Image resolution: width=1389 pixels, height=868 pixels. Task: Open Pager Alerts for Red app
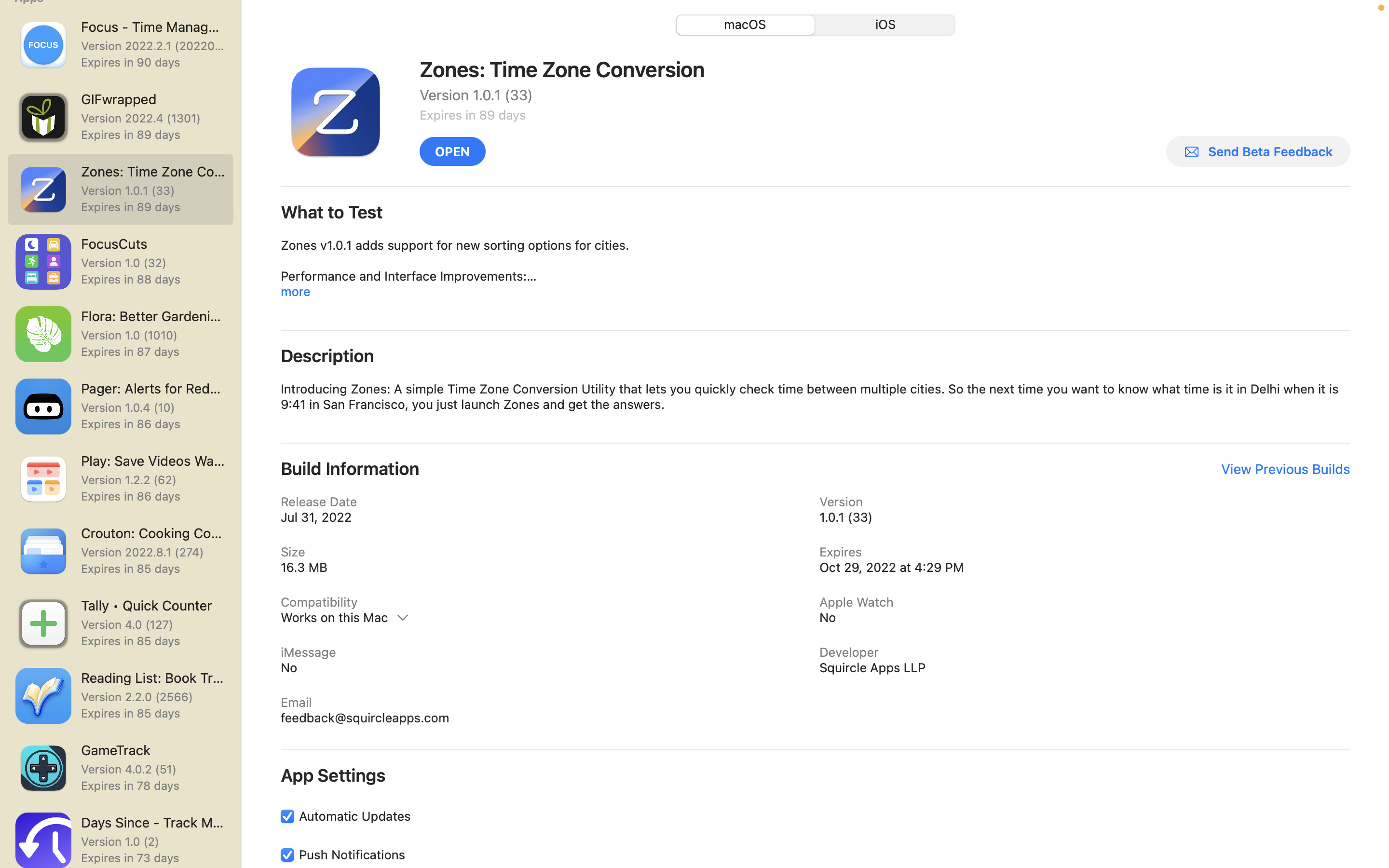tap(120, 405)
